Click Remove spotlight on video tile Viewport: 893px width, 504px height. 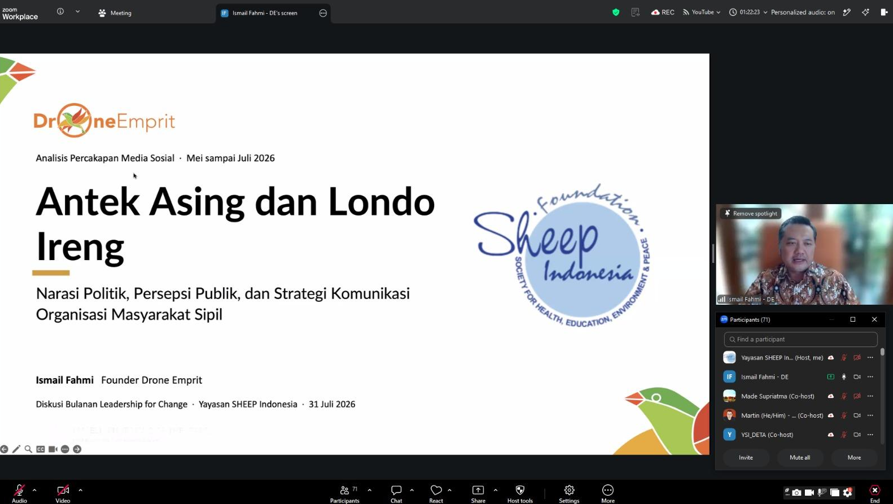tap(751, 214)
